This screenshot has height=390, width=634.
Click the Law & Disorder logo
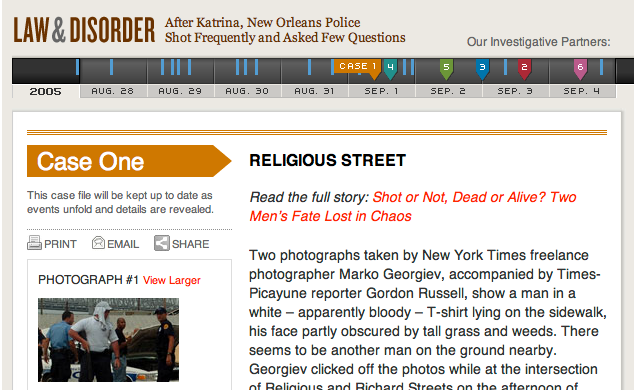click(x=84, y=30)
